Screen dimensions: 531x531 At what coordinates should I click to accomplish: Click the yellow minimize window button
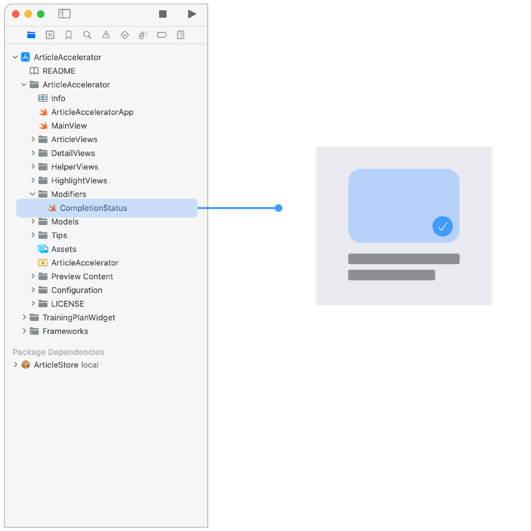tap(28, 14)
